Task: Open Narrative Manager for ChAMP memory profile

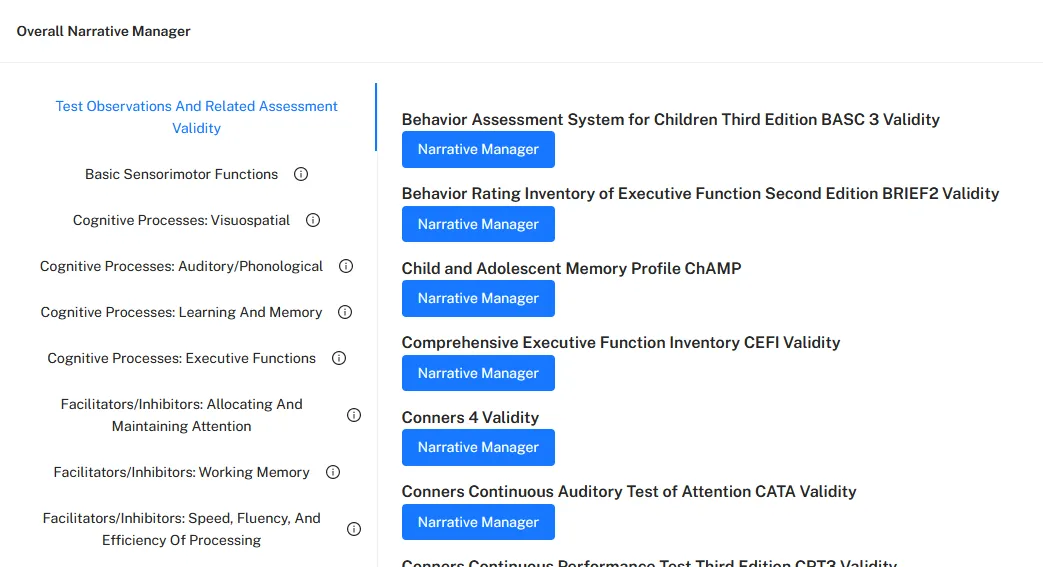Action: [478, 299]
